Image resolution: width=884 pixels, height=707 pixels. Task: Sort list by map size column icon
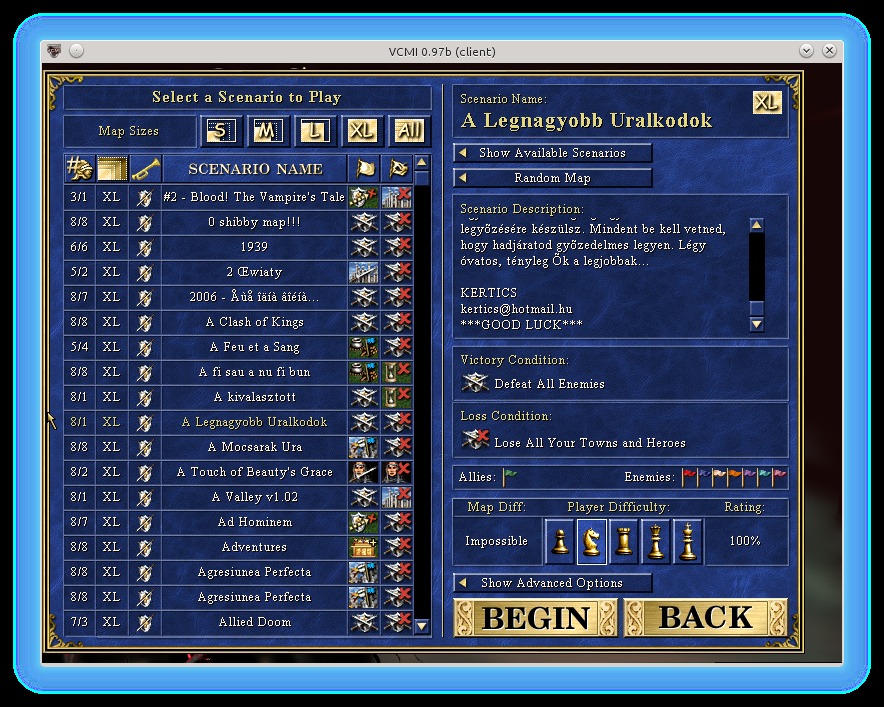(112, 169)
